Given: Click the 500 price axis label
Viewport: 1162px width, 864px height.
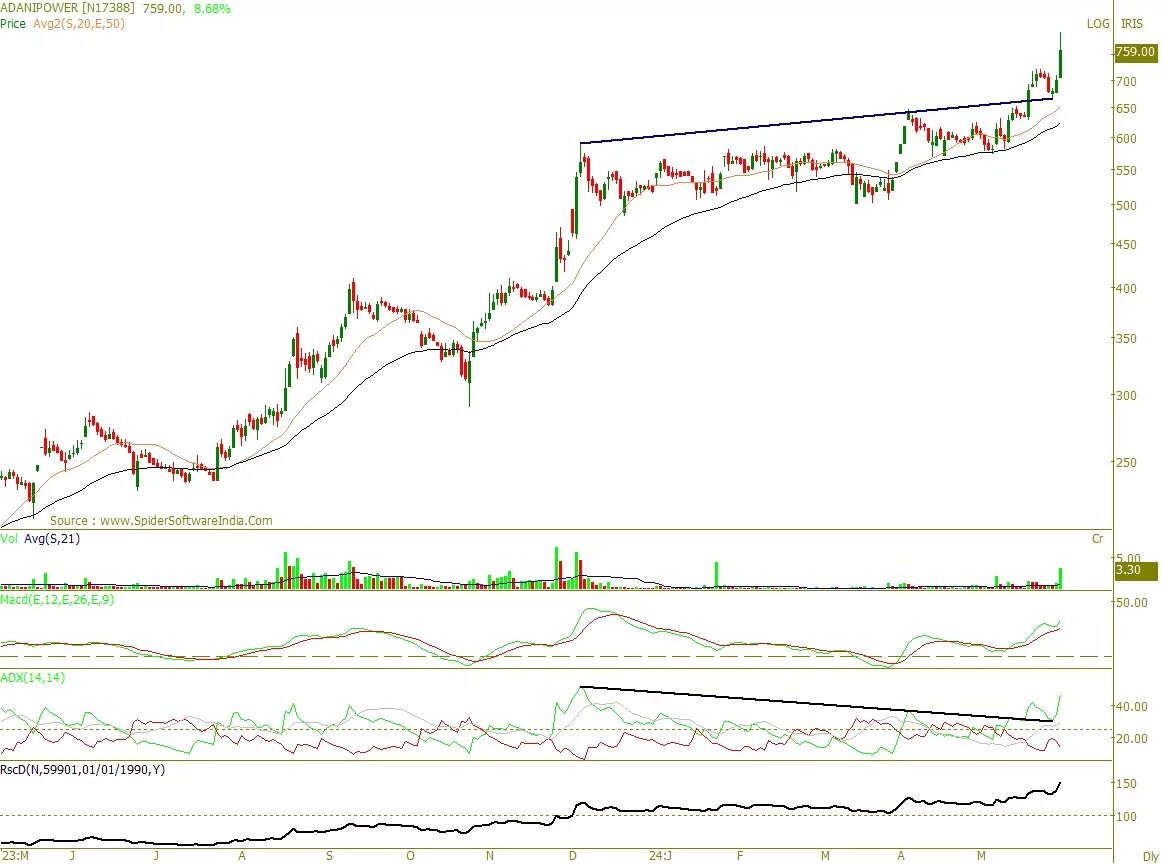Looking at the screenshot, I should click(x=1126, y=205).
